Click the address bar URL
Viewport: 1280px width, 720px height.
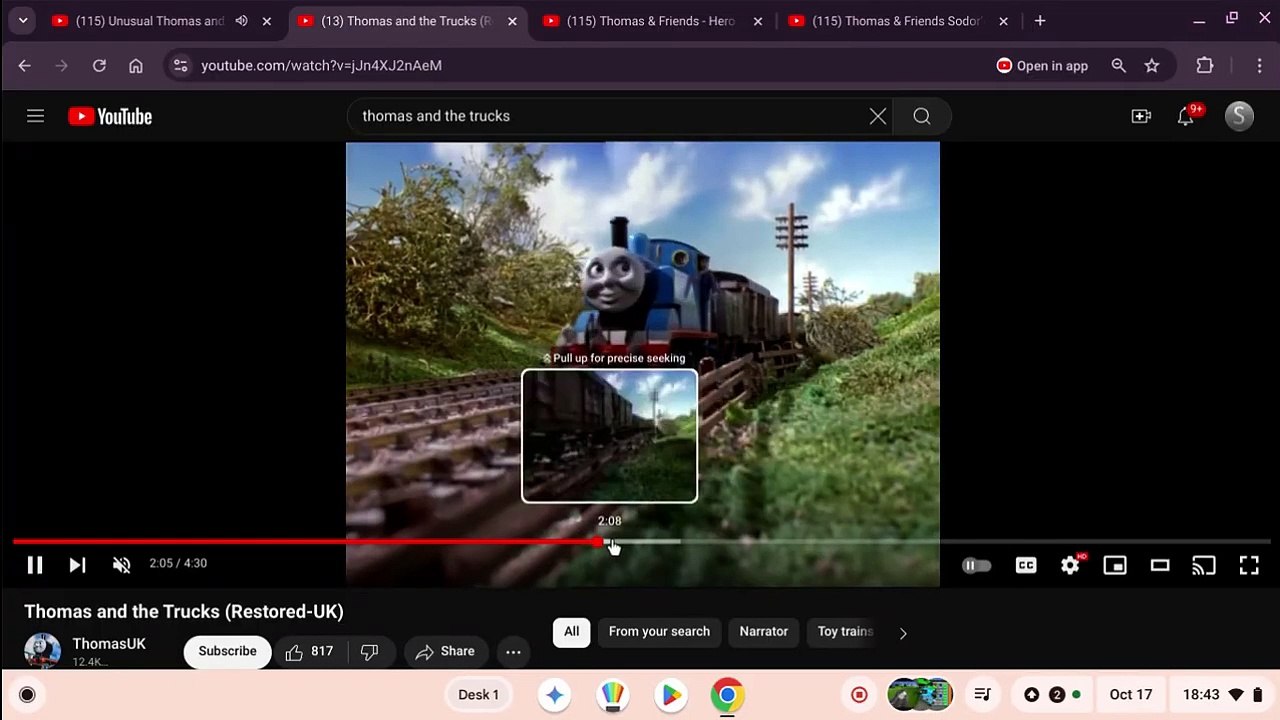321,66
